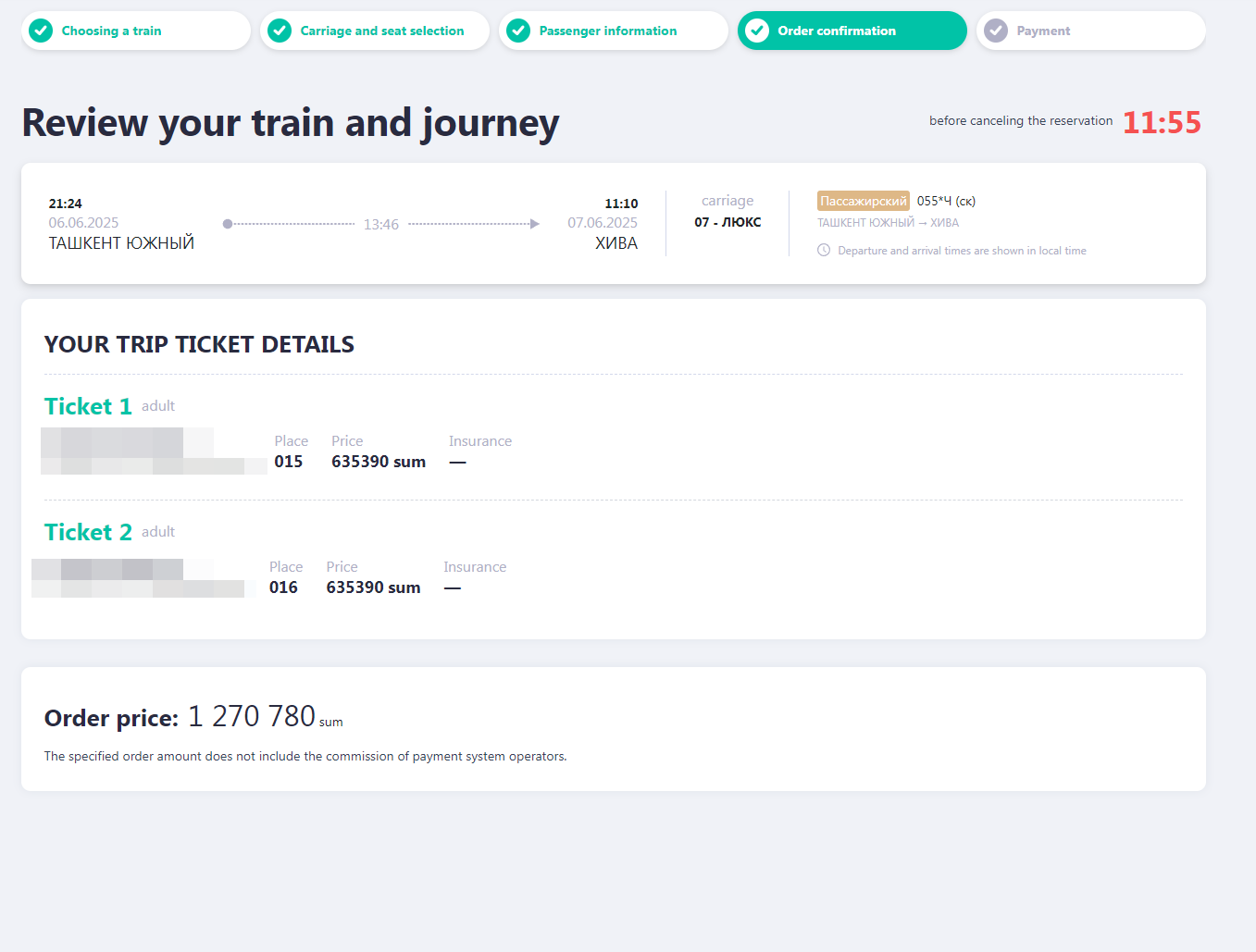Click the red 11:55 reservation countdown timer
This screenshot has width=1256, height=952.
[1162, 122]
